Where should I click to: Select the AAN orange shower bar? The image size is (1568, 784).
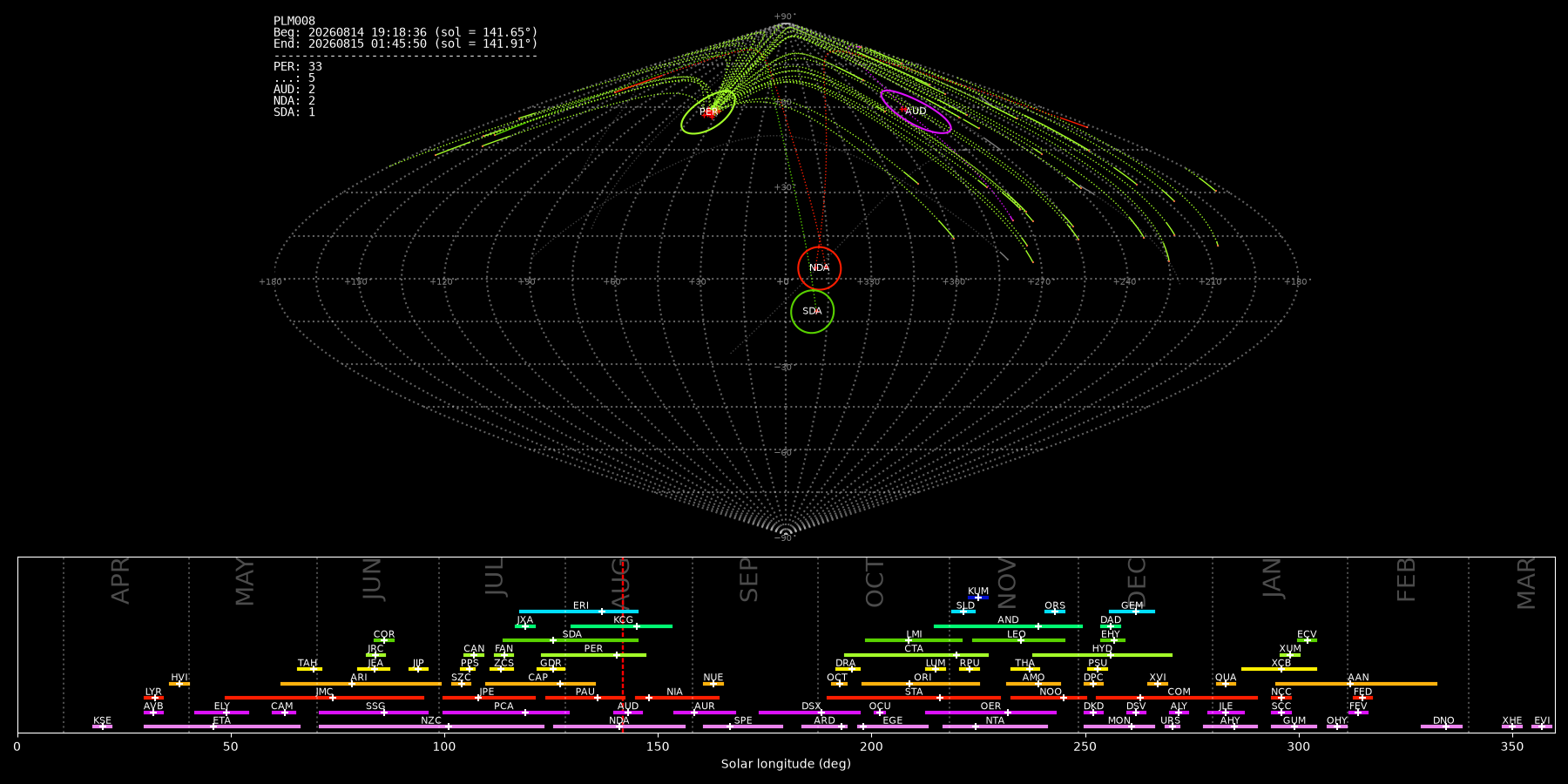pos(1356,684)
